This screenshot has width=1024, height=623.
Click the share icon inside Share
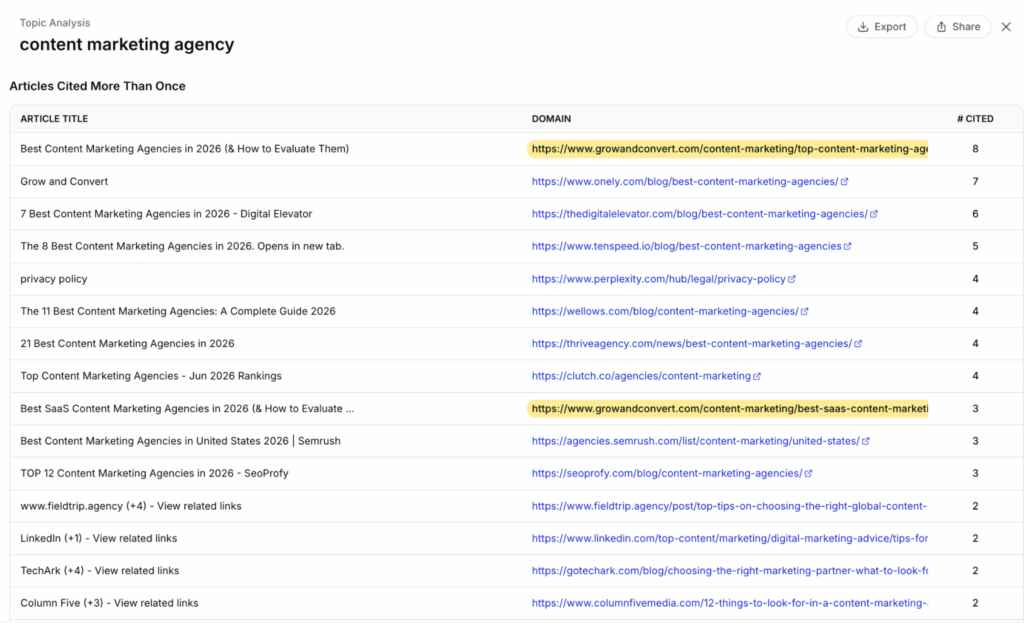pyautogui.click(x=941, y=27)
